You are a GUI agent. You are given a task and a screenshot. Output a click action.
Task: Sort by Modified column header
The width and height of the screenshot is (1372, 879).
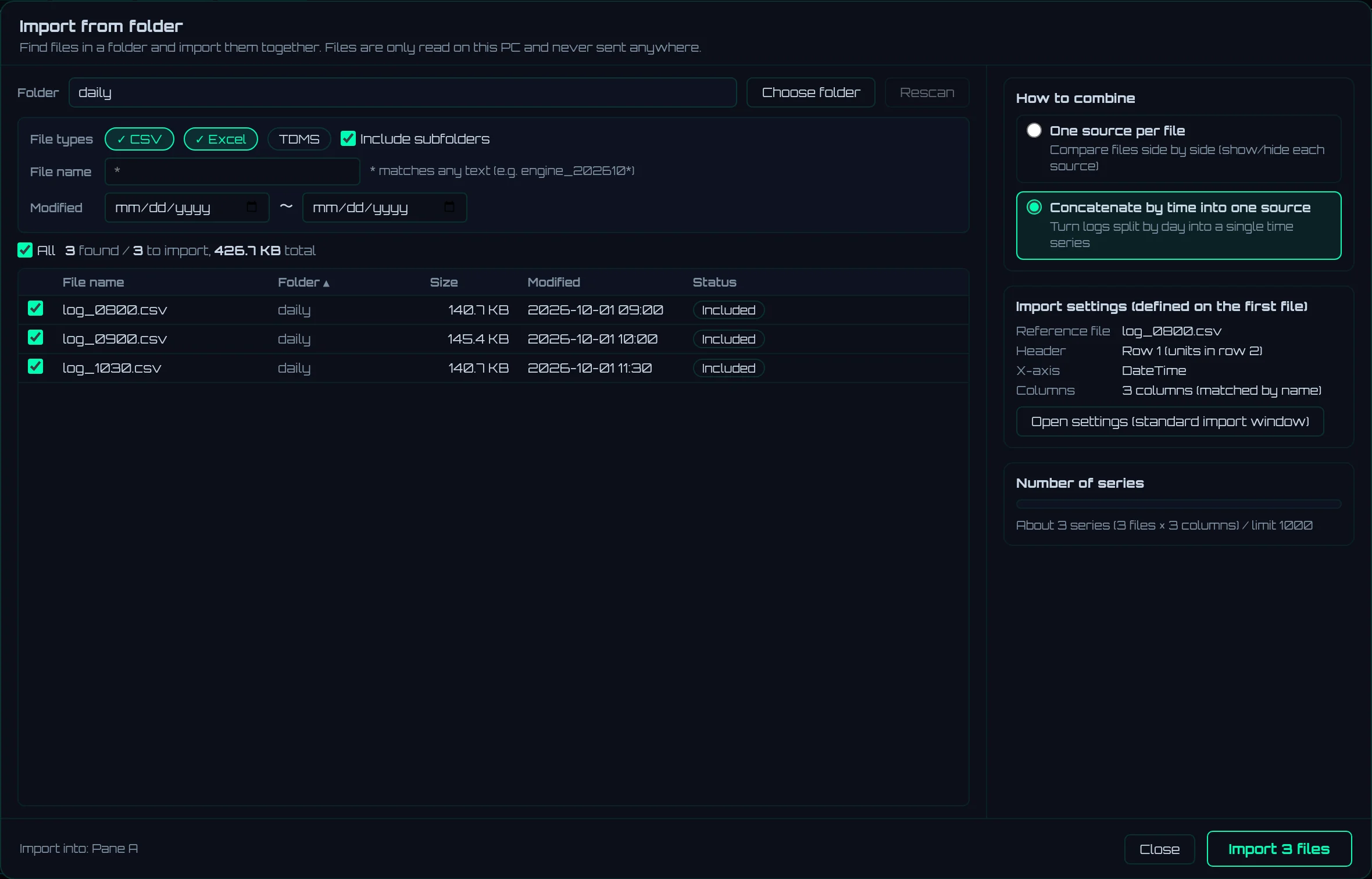(554, 283)
